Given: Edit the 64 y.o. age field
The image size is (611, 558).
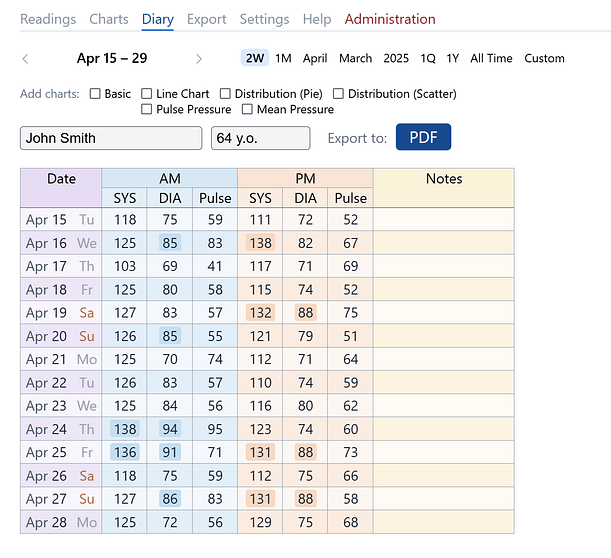Looking at the screenshot, I should click(x=260, y=138).
